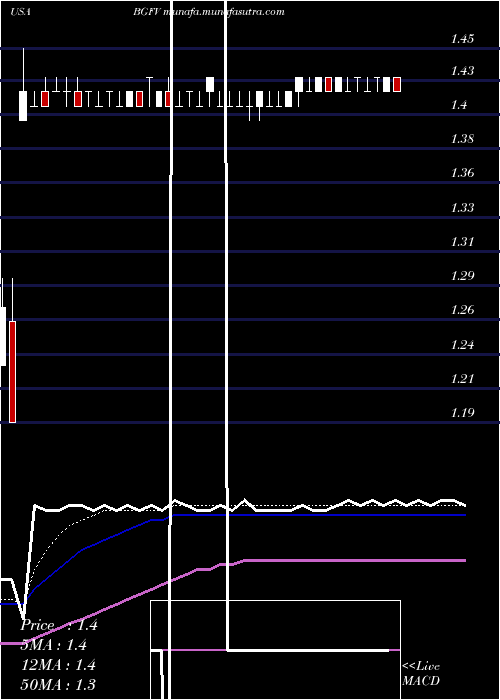Click the BGFV munafasutra.com watermark title
Image resolution: width=500 pixels, height=700 pixels.
coord(208,12)
